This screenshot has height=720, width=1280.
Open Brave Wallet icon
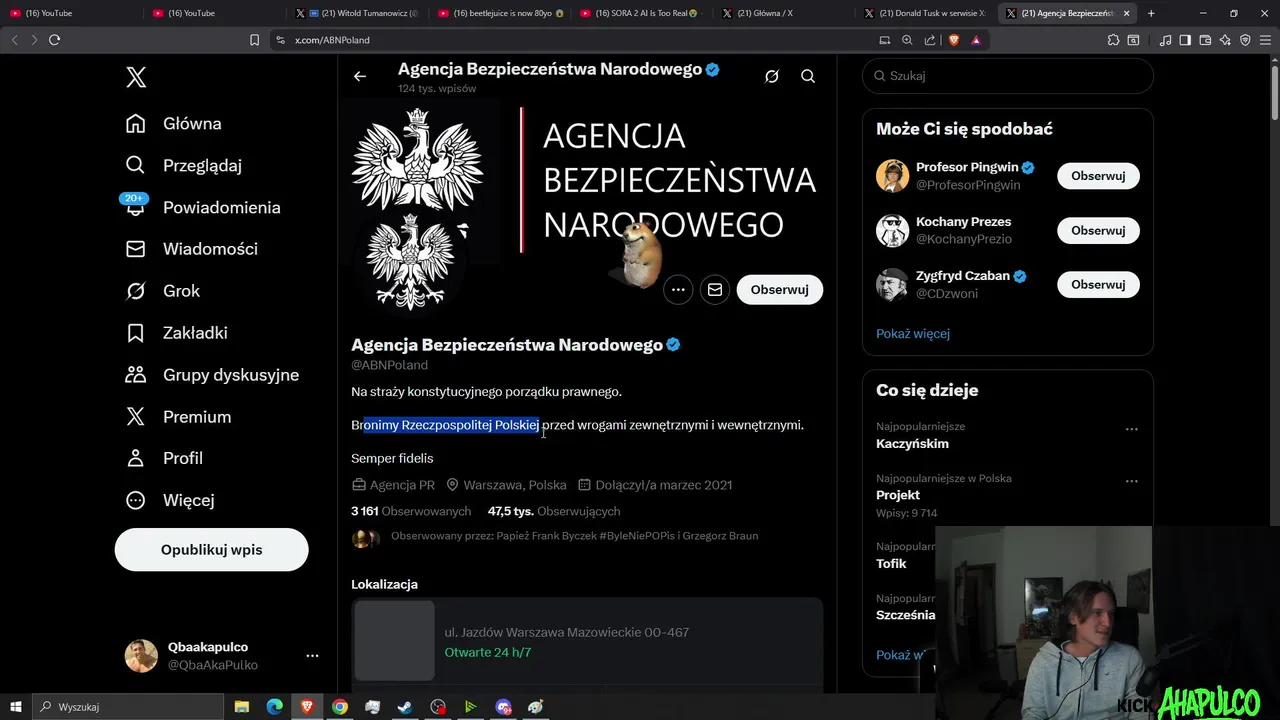click(1205, 40)
